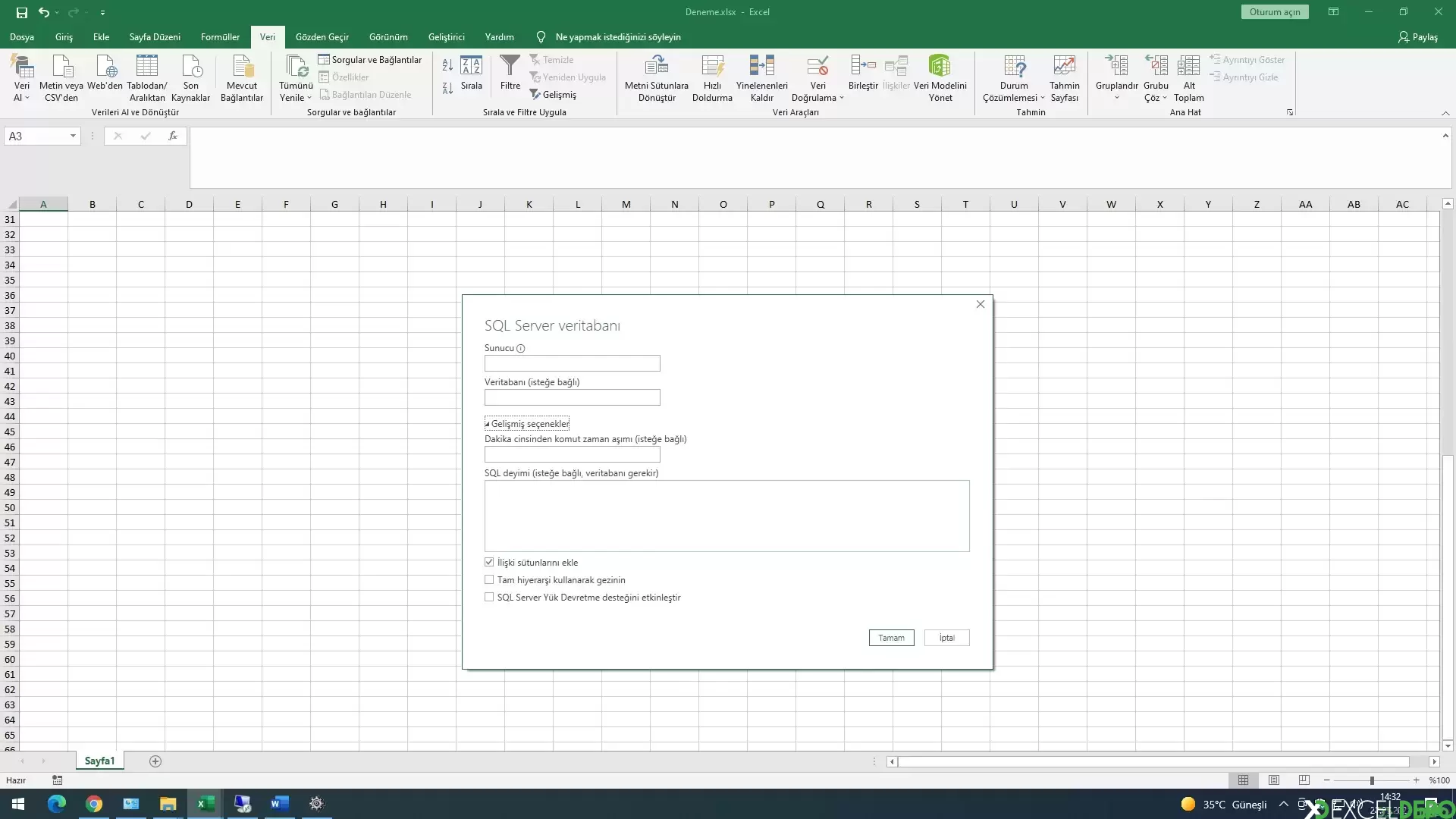Open Son Kaynaklar list
The width and height of the screenshot is (1456, 819).
click(190, 77)
